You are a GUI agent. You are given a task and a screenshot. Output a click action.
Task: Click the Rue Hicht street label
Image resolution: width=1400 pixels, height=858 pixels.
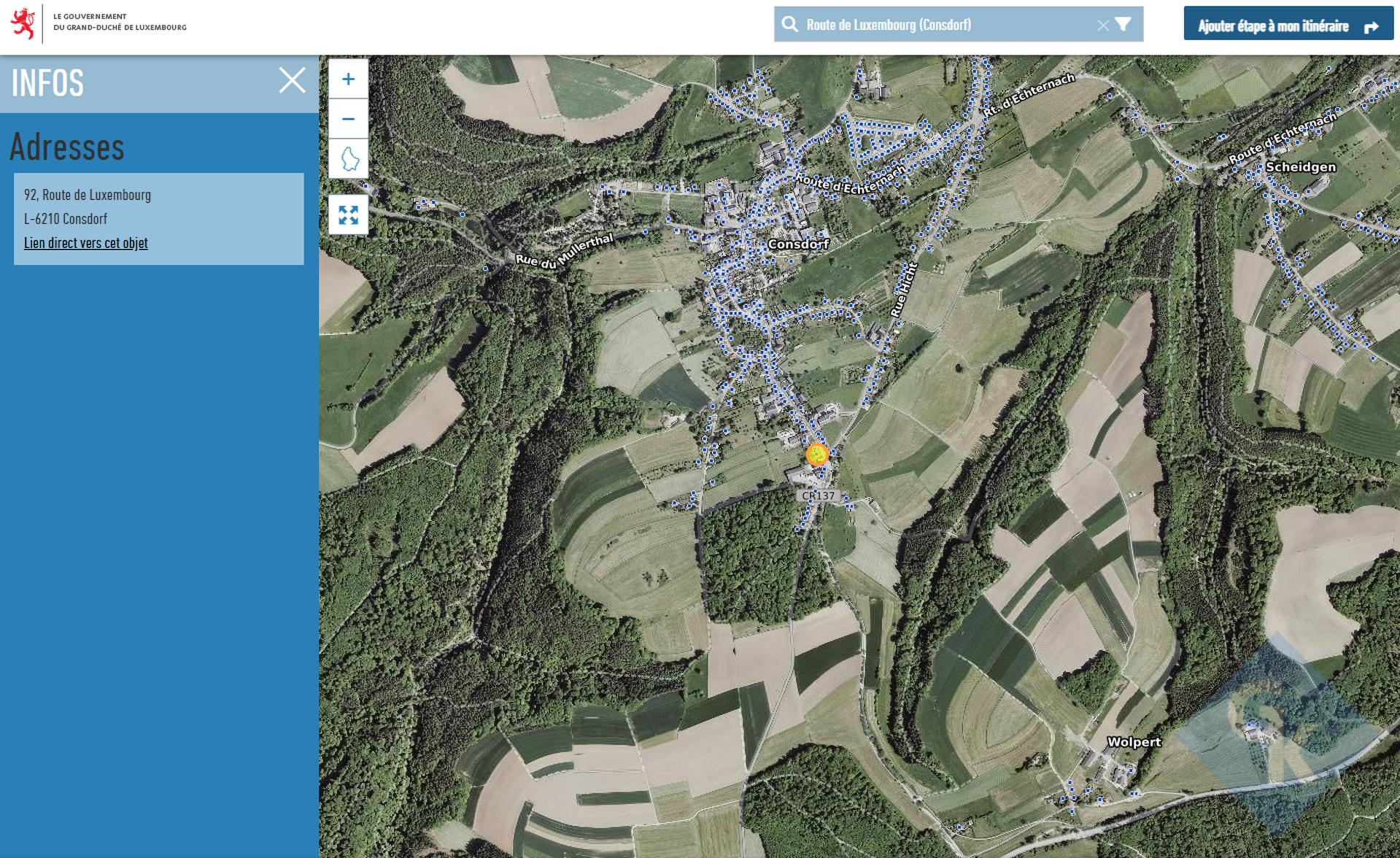[902, 290]
